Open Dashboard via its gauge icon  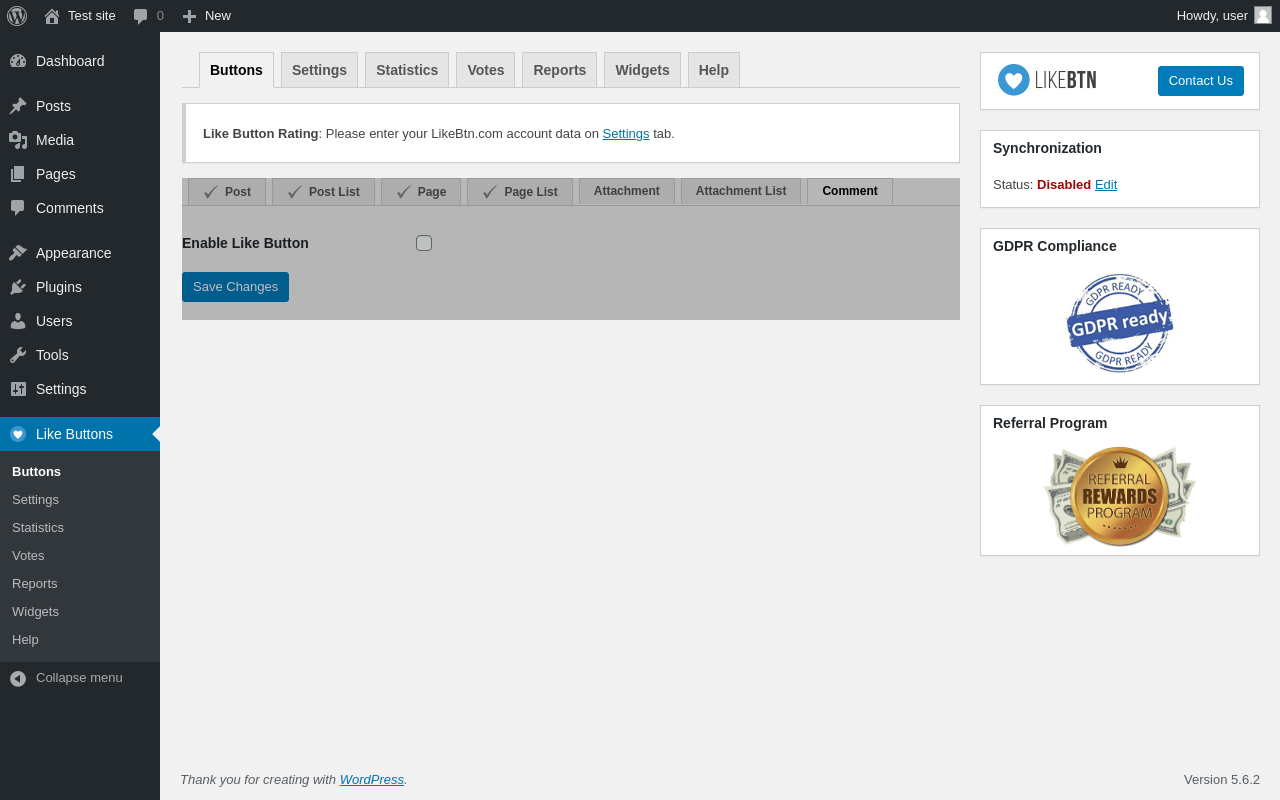coord(18,61)
